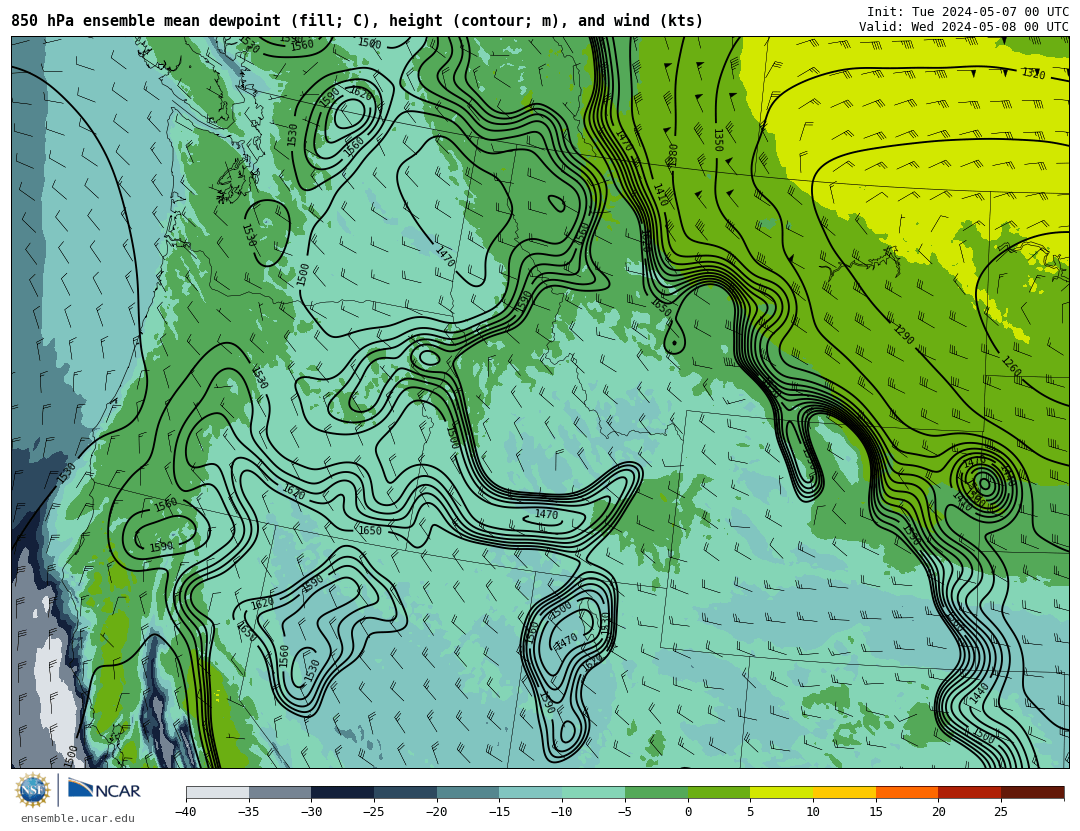Pick the -10 to -5 mint green colorbar swatch

[594, 792]
